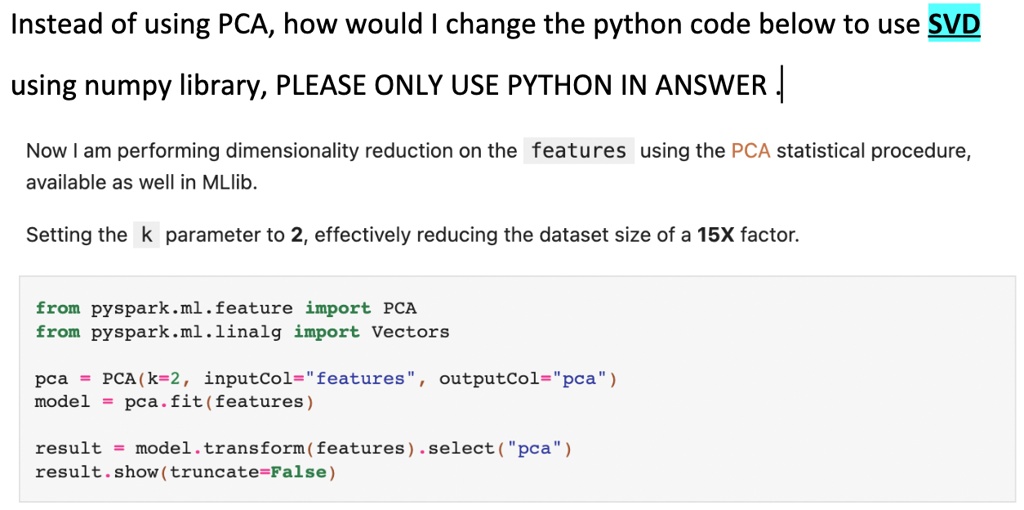Click the PCA(k=2, inputCol...) code line
Viewport: 1024px width, 510px height.
point(326,379)
